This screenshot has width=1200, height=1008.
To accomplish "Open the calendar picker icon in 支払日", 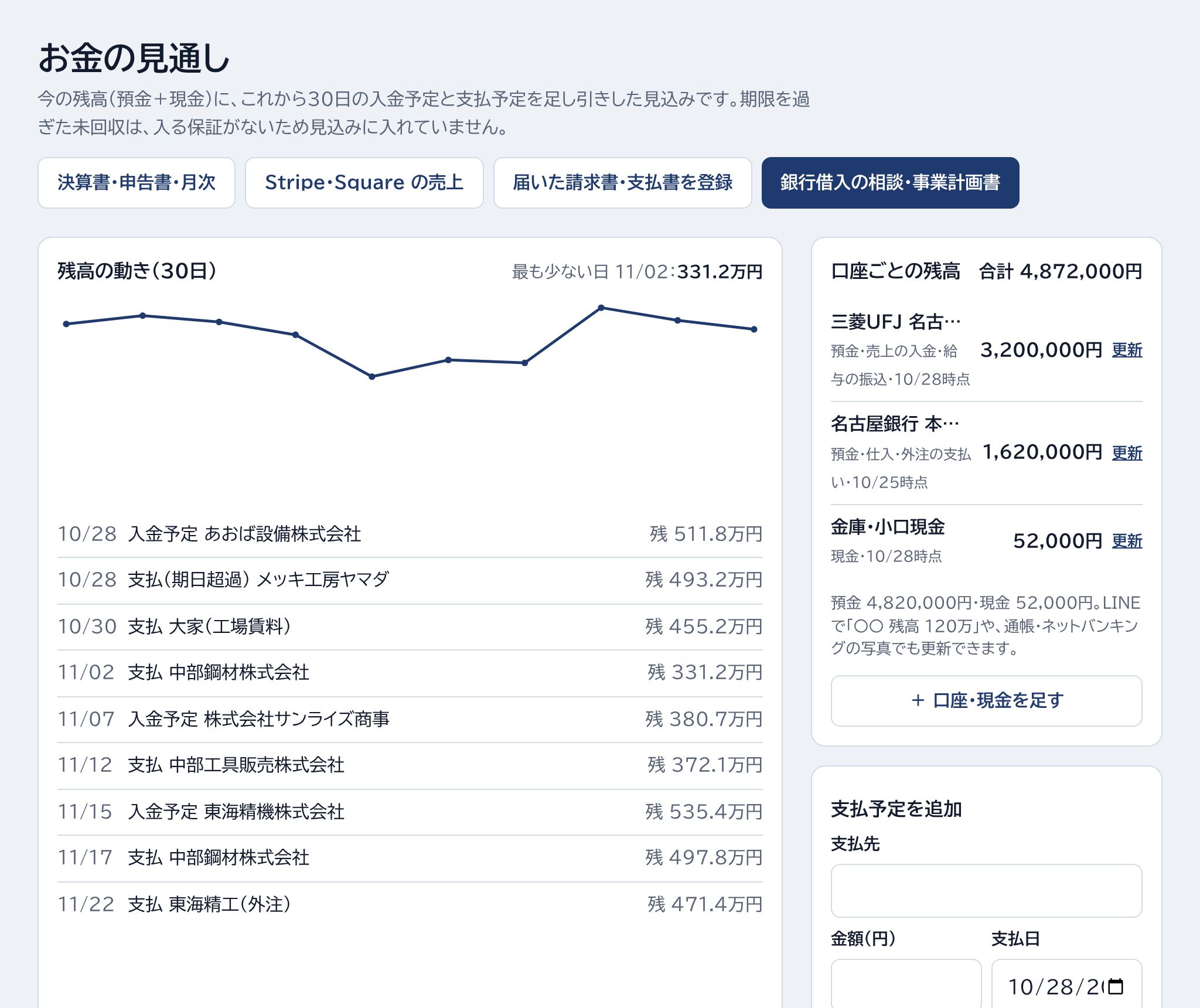I will pyautogui.click(x=1116, y=987).
